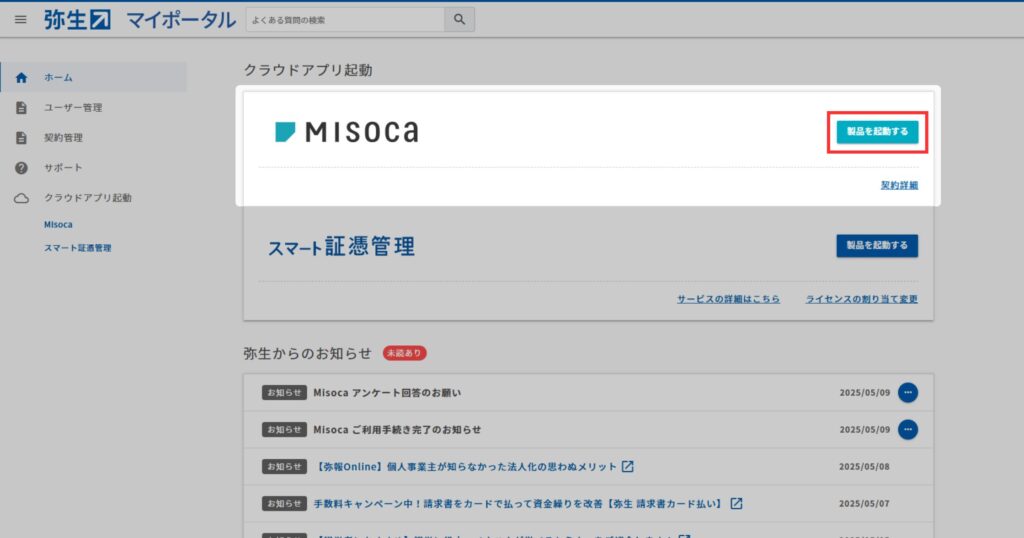Click the お知らせ tag on アンケート row
The image size is (1024, 538).
(284, 392)
